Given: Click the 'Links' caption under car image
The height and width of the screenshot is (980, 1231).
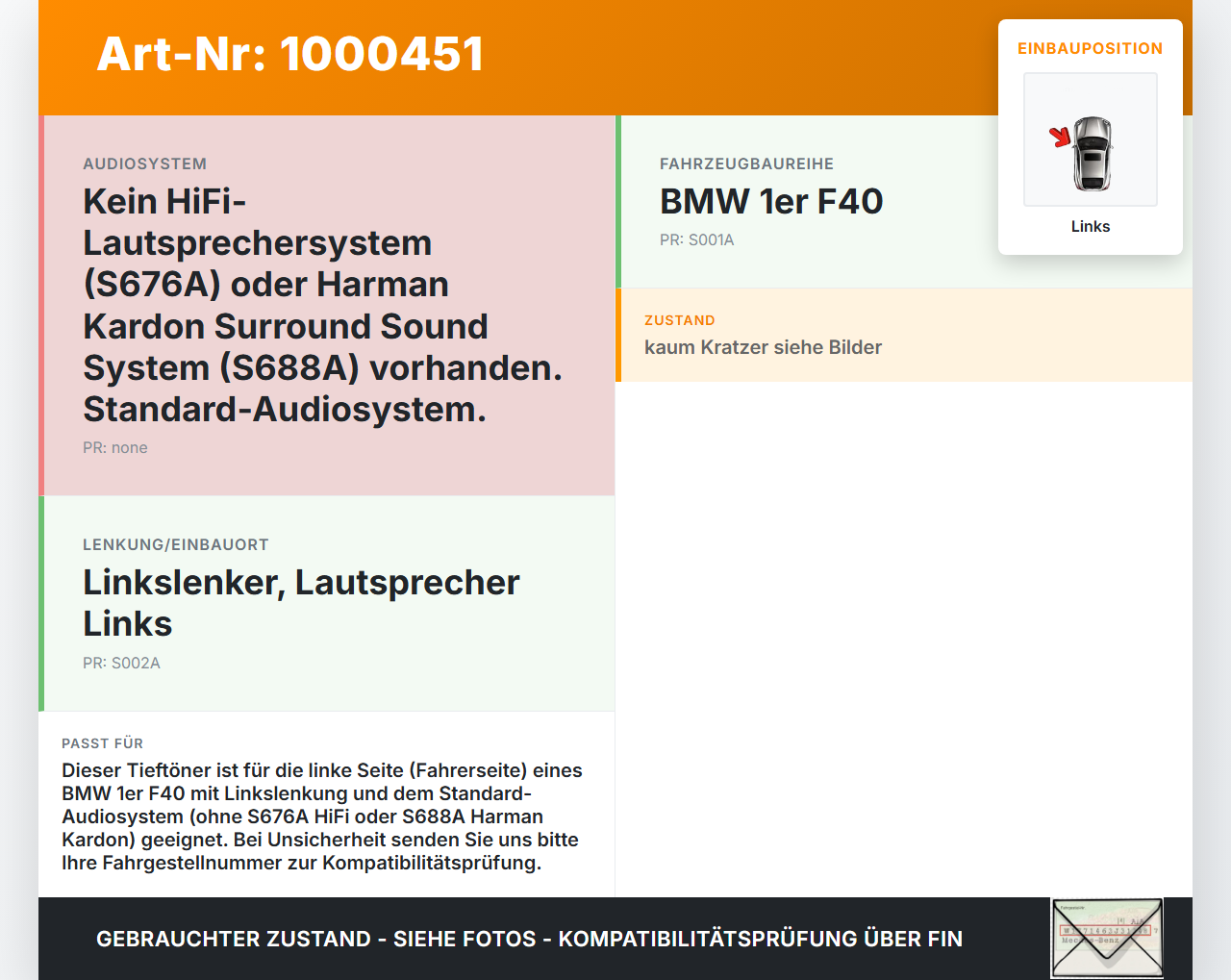Looking at the screenshot, I should click(1091, 226).
